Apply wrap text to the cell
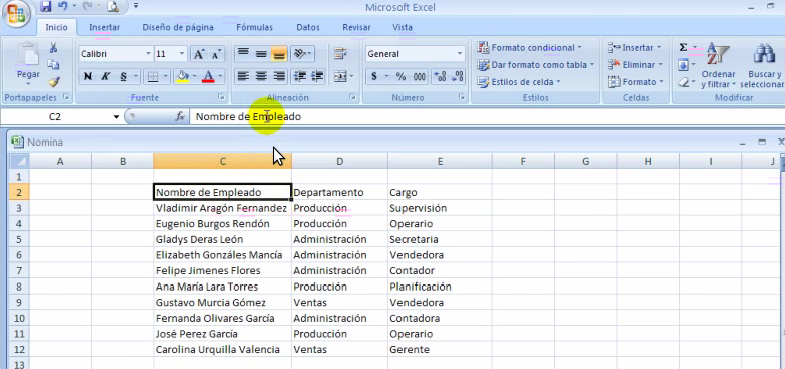The width and height of the screenshot is (785, 369). point(340,53)
